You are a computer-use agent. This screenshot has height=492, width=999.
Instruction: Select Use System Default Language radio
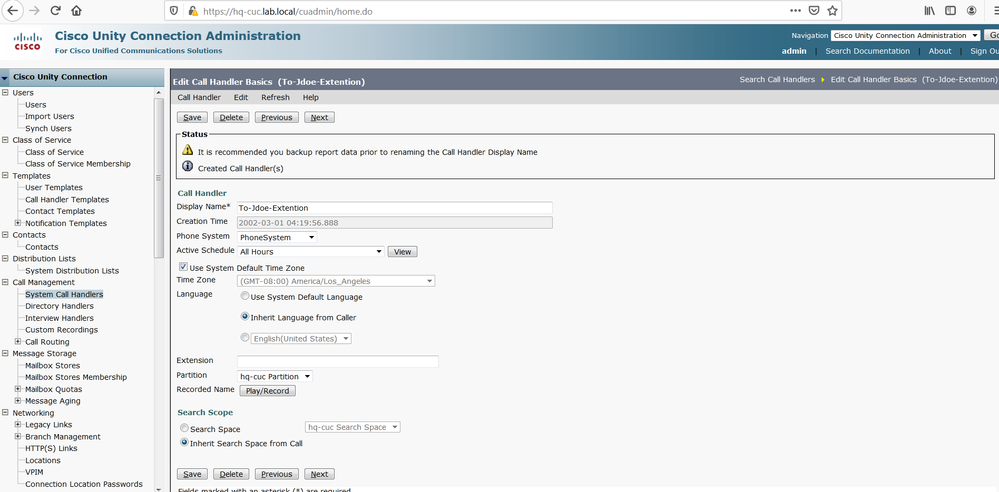click(245, 296)
